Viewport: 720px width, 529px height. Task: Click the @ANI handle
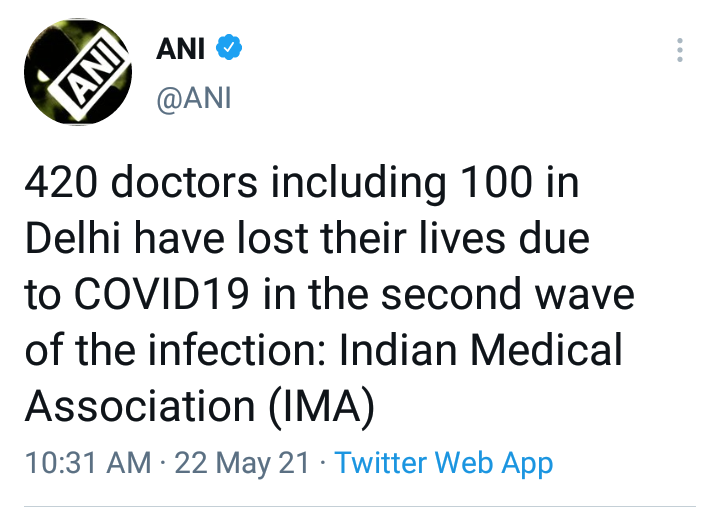click(193, 99)
